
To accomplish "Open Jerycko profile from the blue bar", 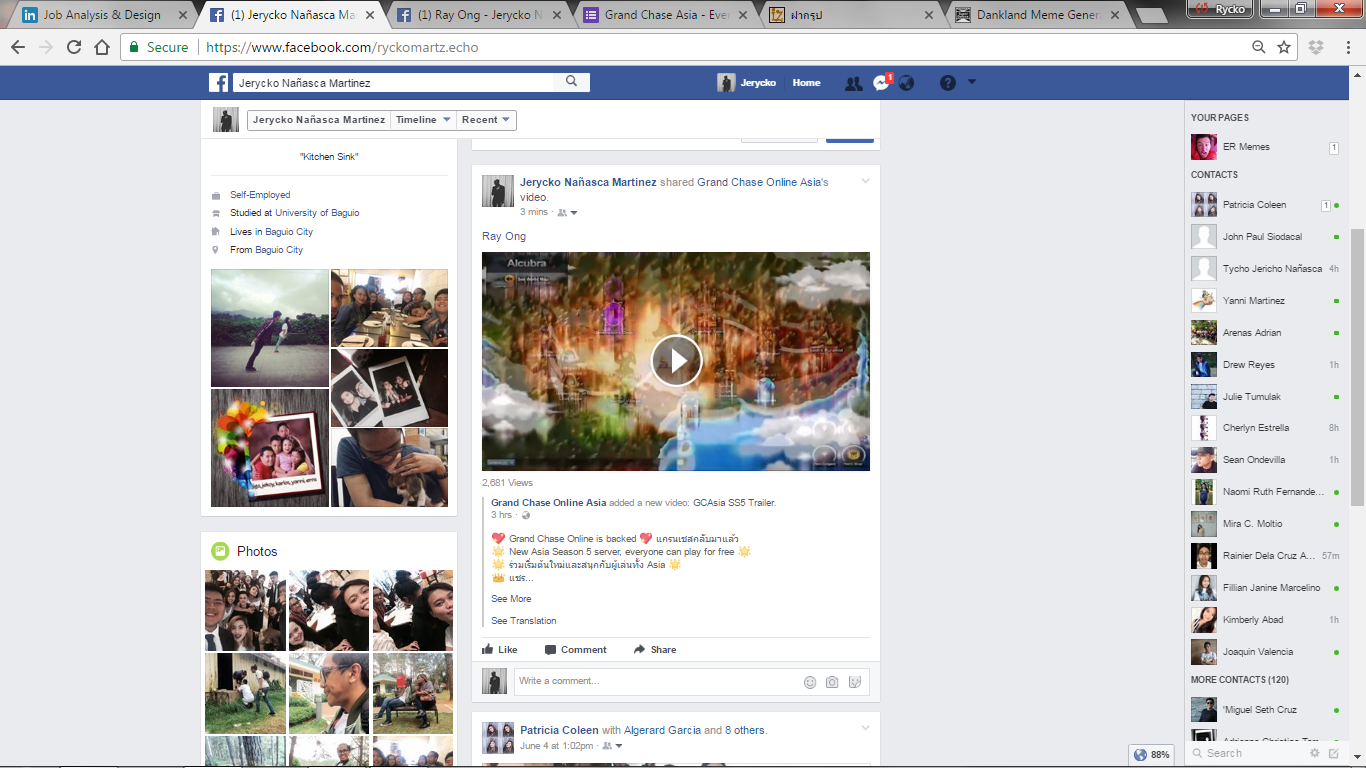I will 747,83.
